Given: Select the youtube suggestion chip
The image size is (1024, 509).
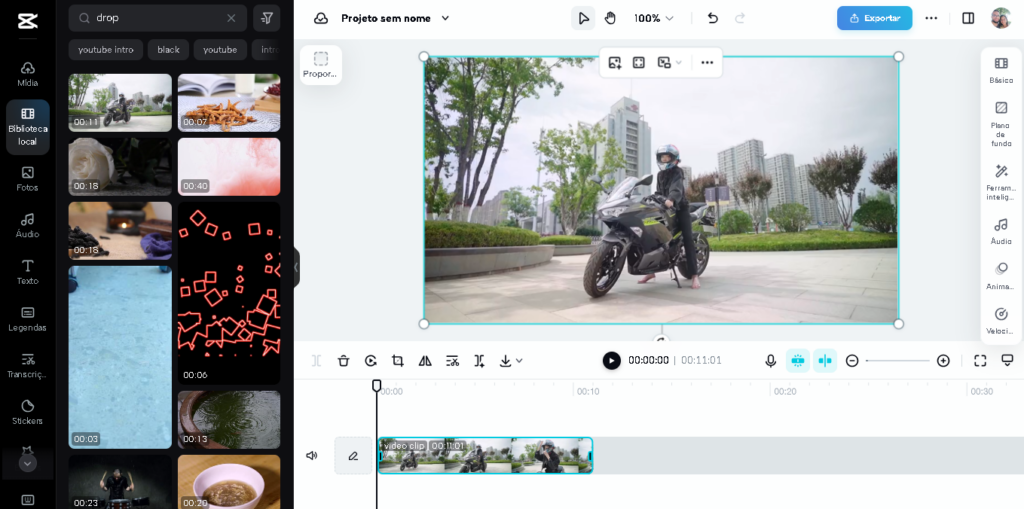Looking at the screenshot, I should tap(220, 50).
